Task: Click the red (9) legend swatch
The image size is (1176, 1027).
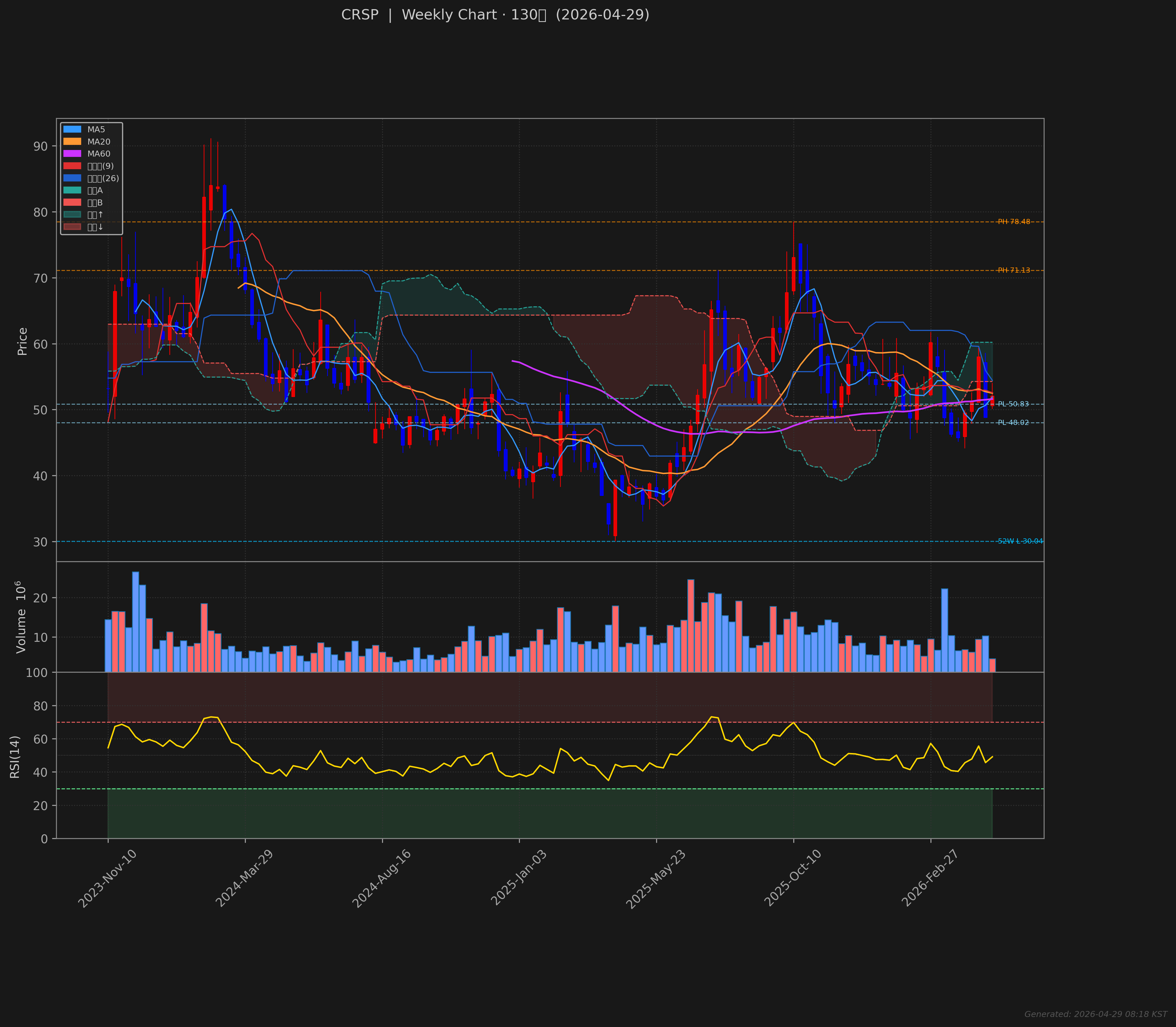Action: (x=72, y=166)
